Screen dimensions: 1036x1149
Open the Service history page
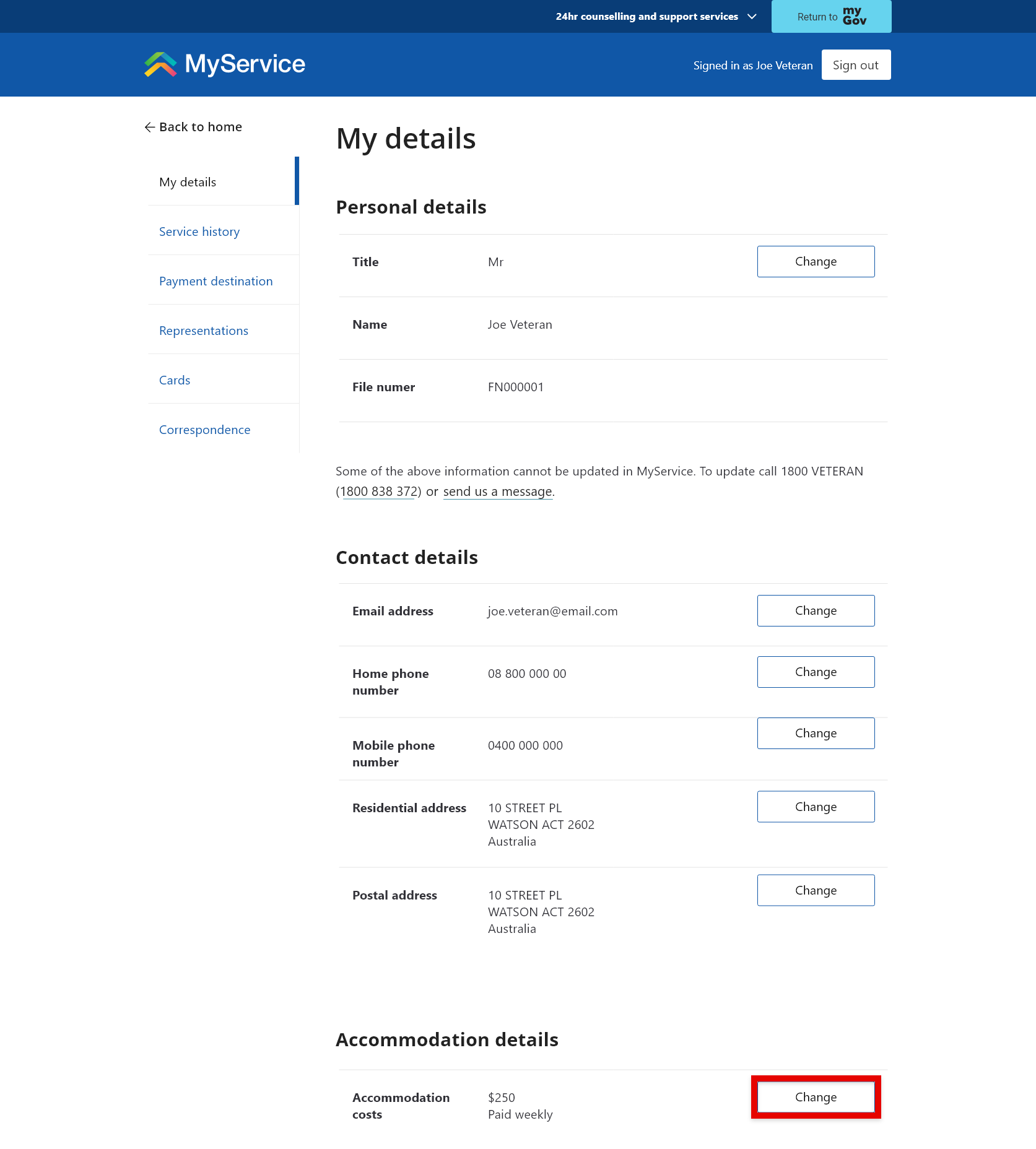[x=199, y=231]
